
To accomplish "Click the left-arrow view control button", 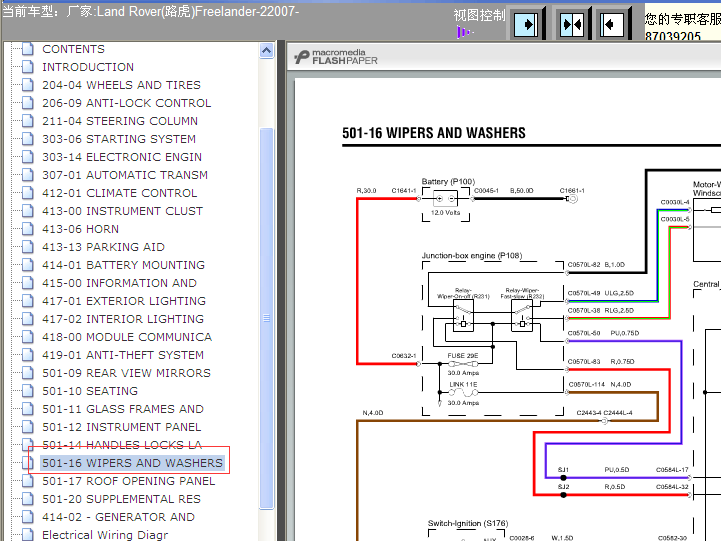I will tap(613, 24).
